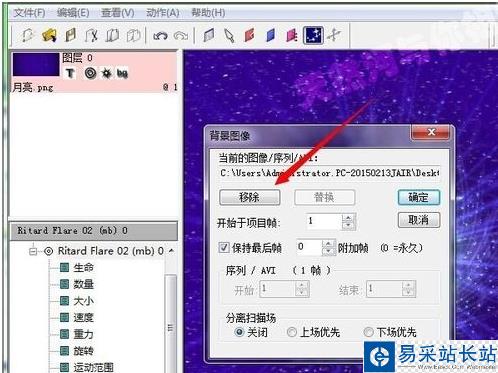Click the 生命 property icon

tap(64, 267)
